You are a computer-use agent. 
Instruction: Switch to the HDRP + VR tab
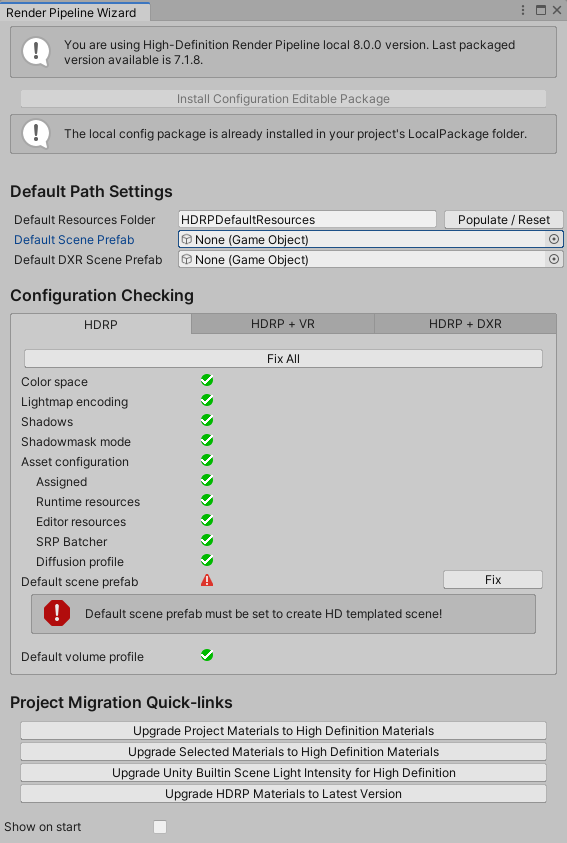click(x=283, y=324)
